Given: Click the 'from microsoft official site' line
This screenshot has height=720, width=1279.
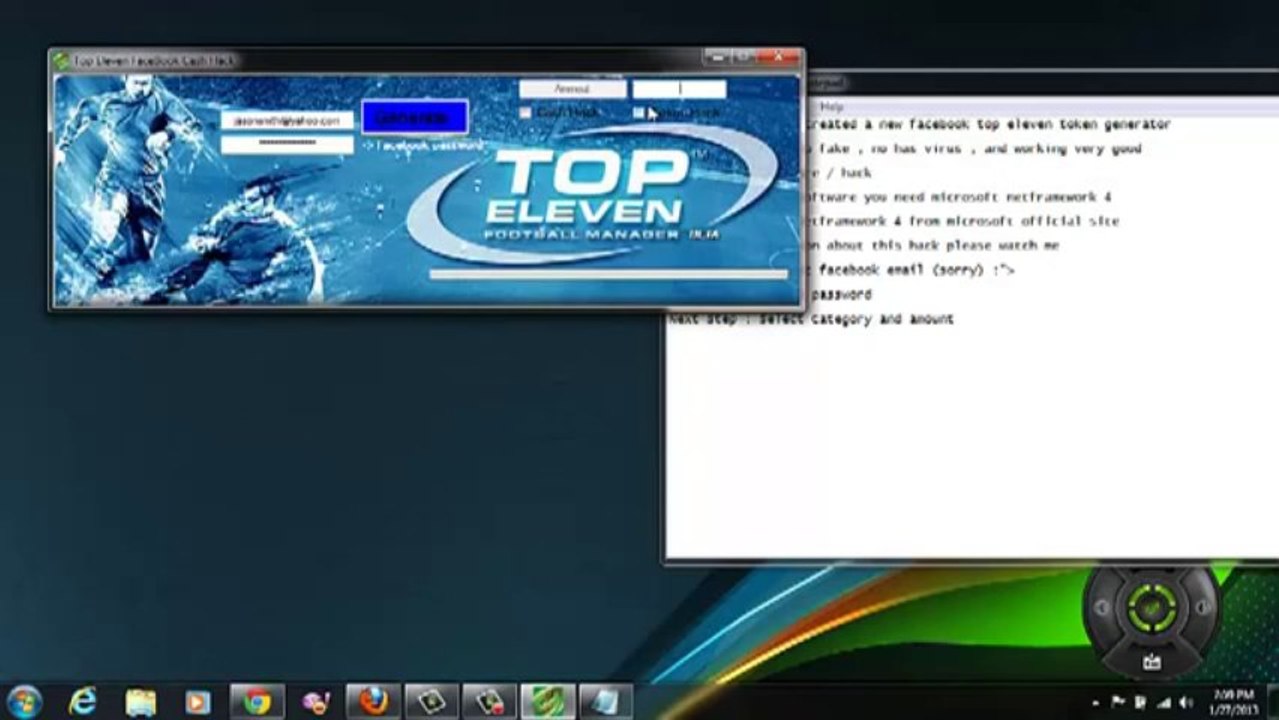Looking at the screenshot, I should (x=964, y=221).
